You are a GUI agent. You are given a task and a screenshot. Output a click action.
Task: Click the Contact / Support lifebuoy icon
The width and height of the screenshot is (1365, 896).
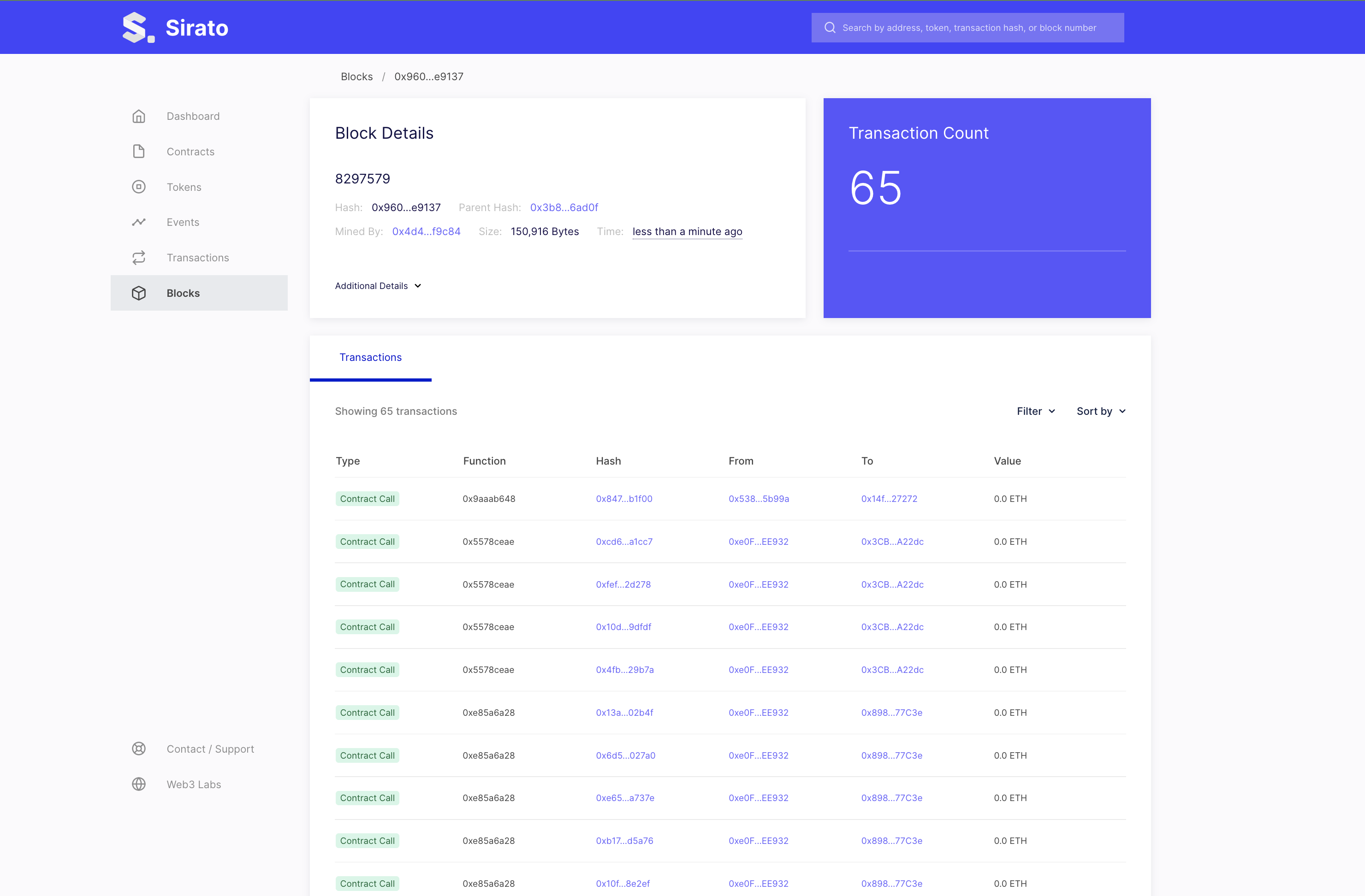(139, 749)
